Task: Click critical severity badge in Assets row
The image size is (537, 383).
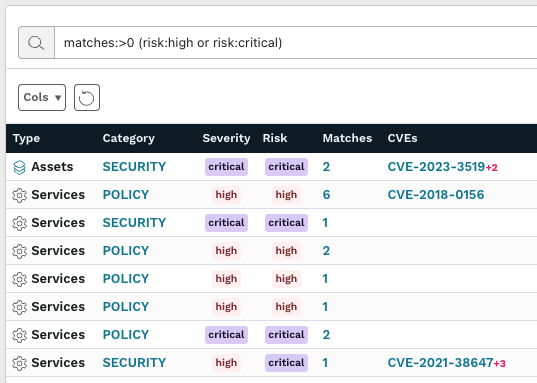Action: coord(226,167)
